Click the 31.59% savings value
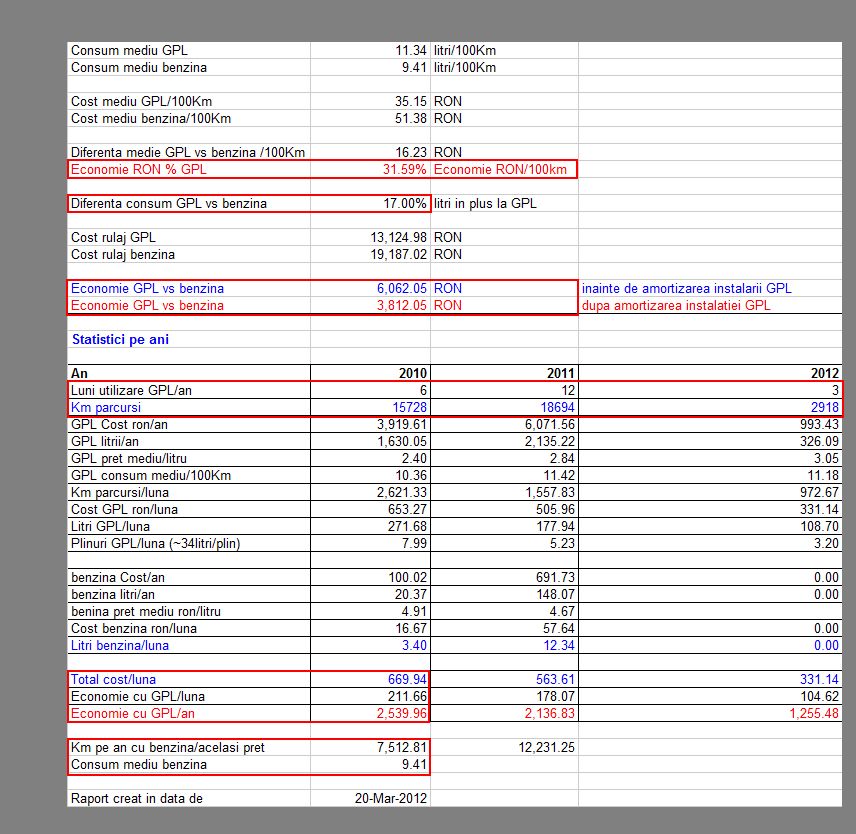856x834 pixels. click(405, 169)
